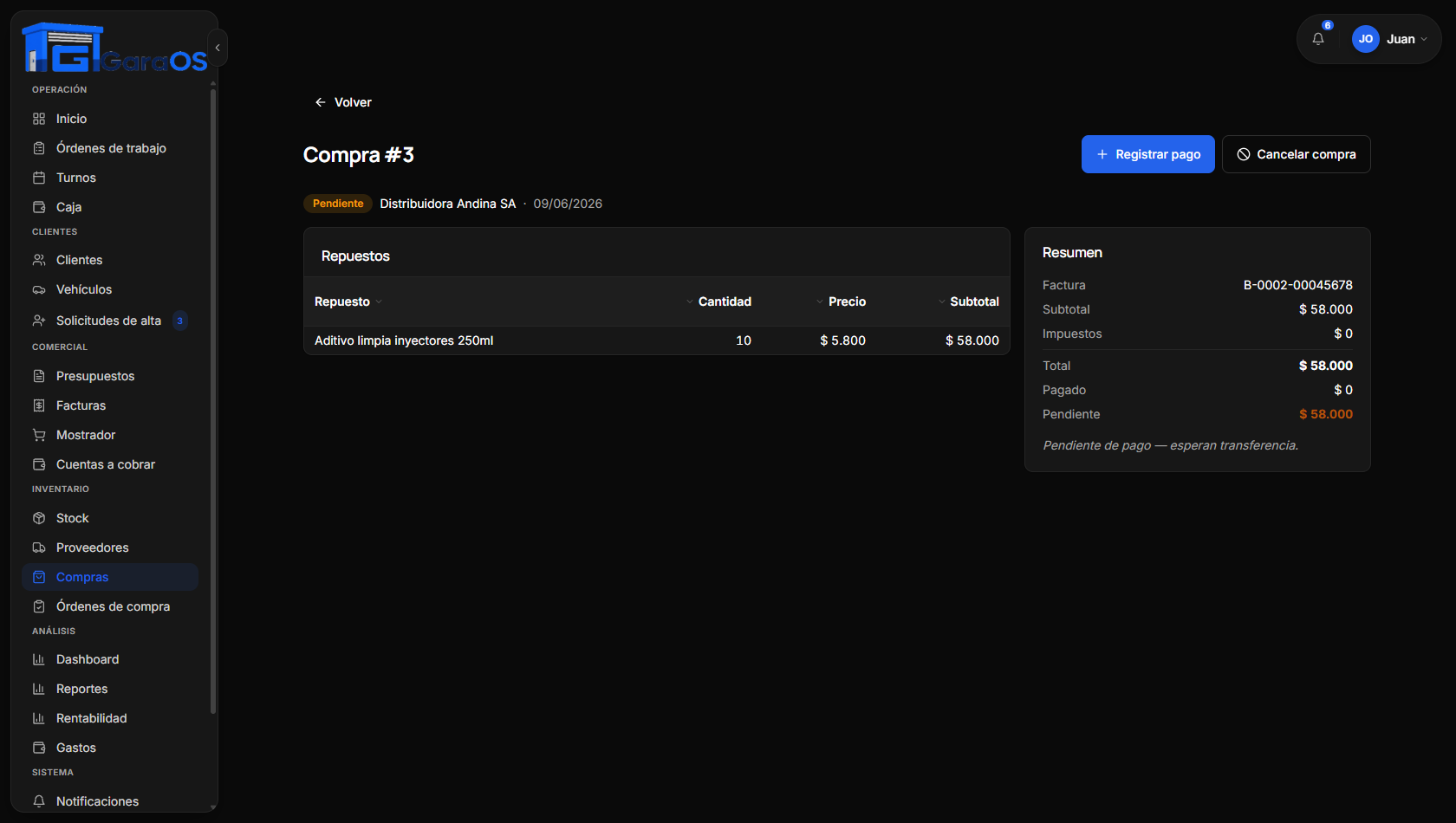Screen dimensions: 1456x823
Task: Click the Solicitudes de alta user-plus icon
Action: [x=39, y=321]
